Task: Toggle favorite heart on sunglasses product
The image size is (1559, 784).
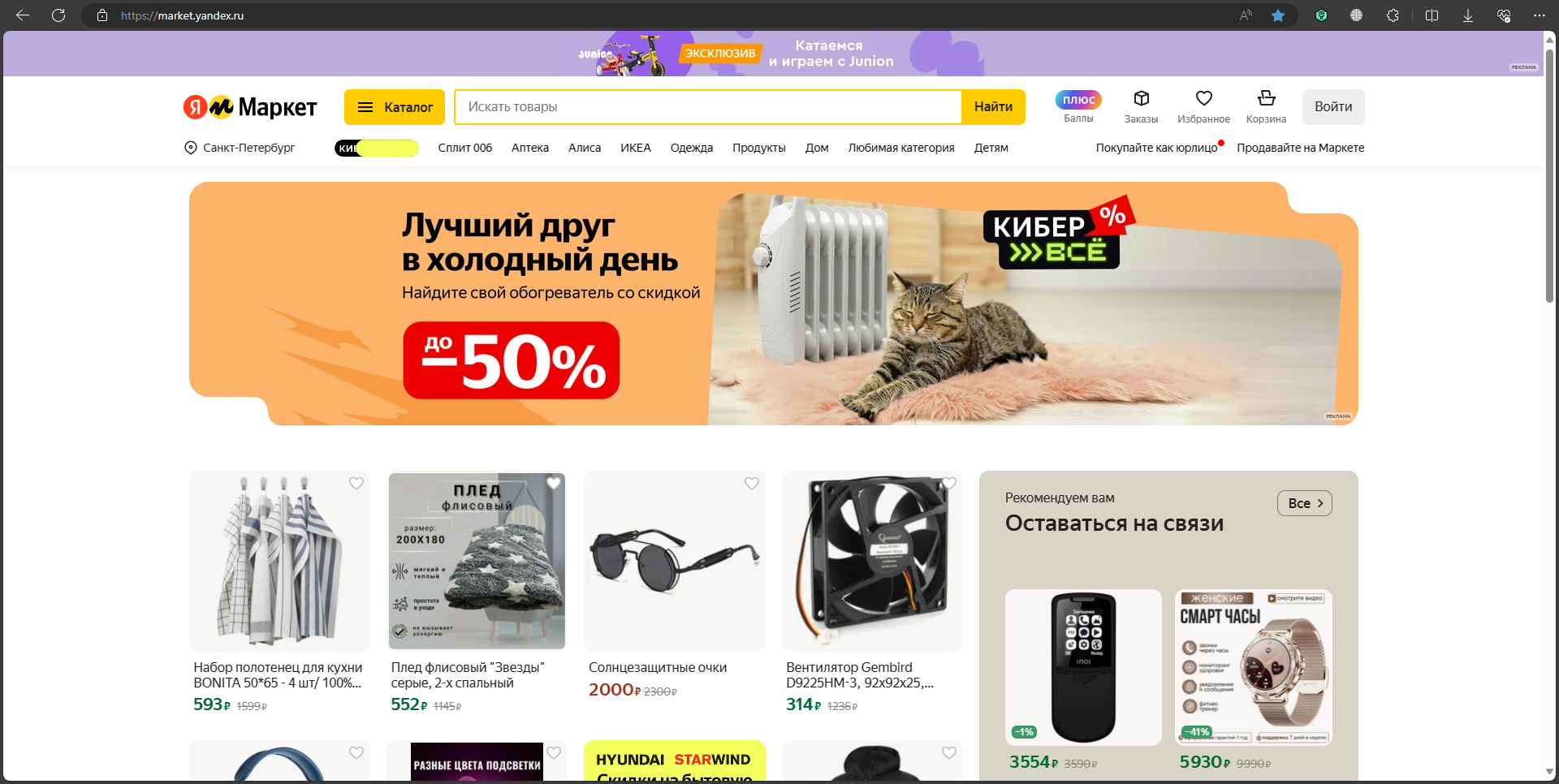Action: coord(752,484)
